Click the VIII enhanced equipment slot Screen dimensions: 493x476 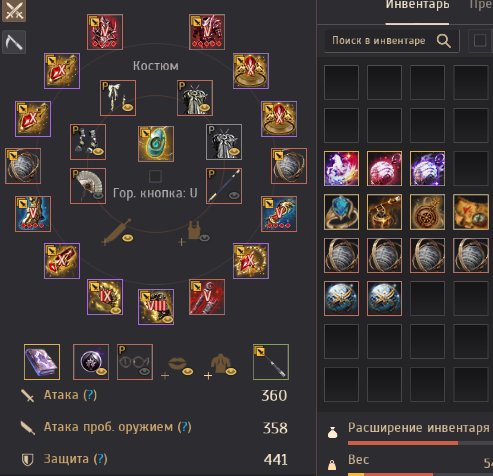pos(156,307)
